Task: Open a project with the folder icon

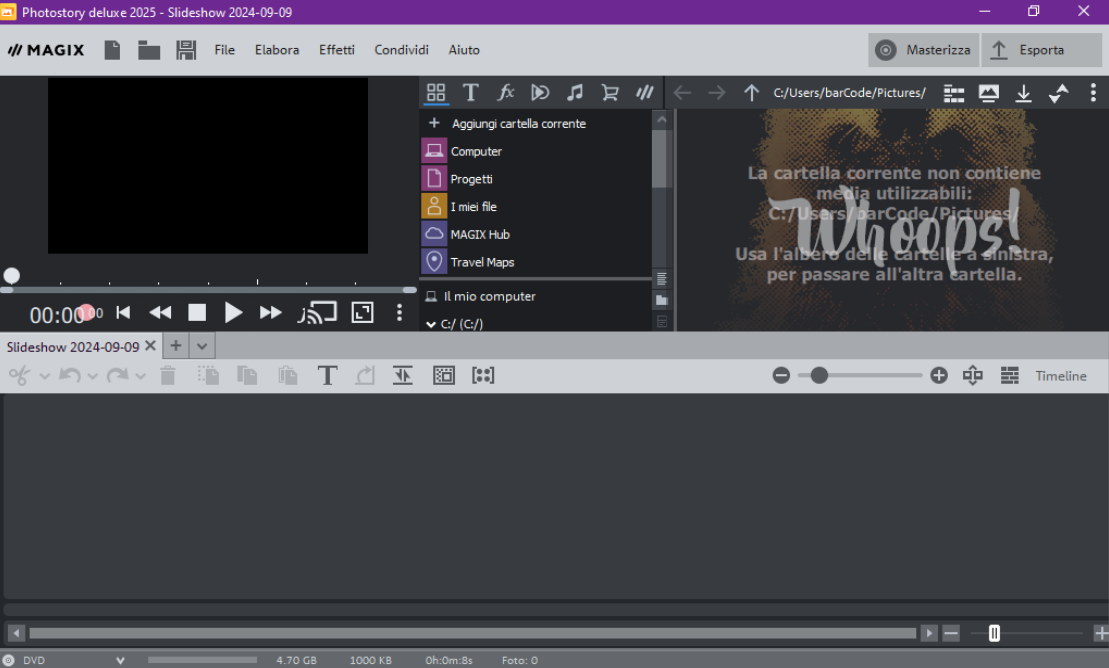Action: click(149, 50)
